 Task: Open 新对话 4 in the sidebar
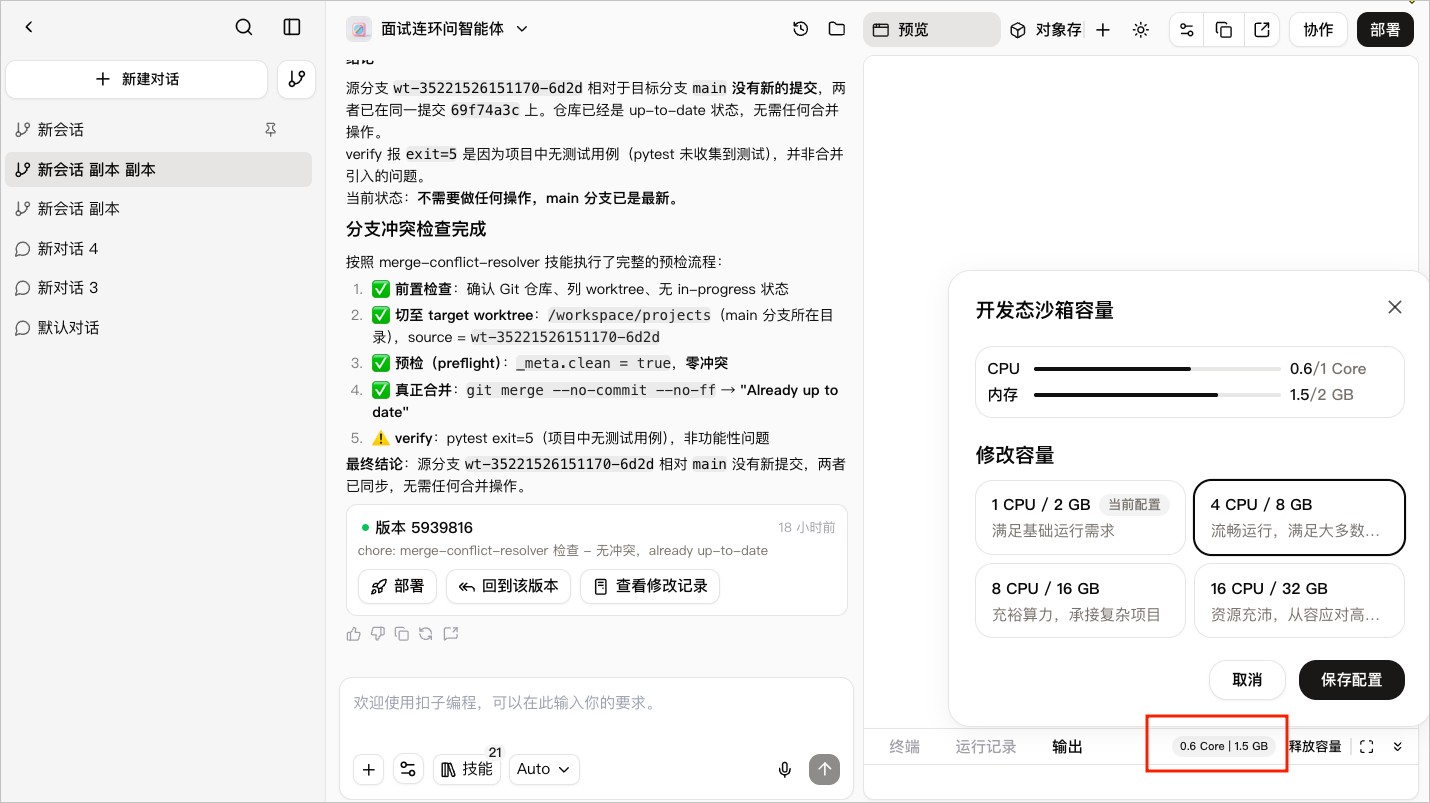point(158,249)
